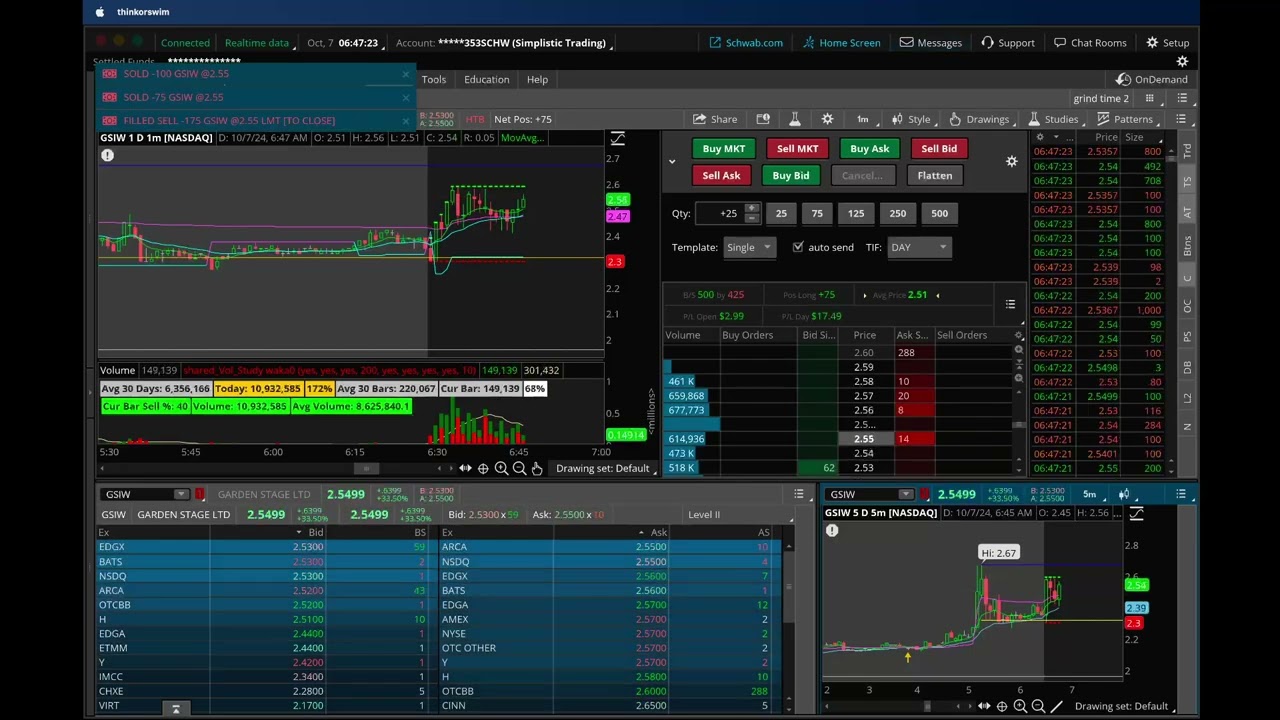
Task: Dismiss the SOLD -100 GSIW notification
Action: click(406, 74)
